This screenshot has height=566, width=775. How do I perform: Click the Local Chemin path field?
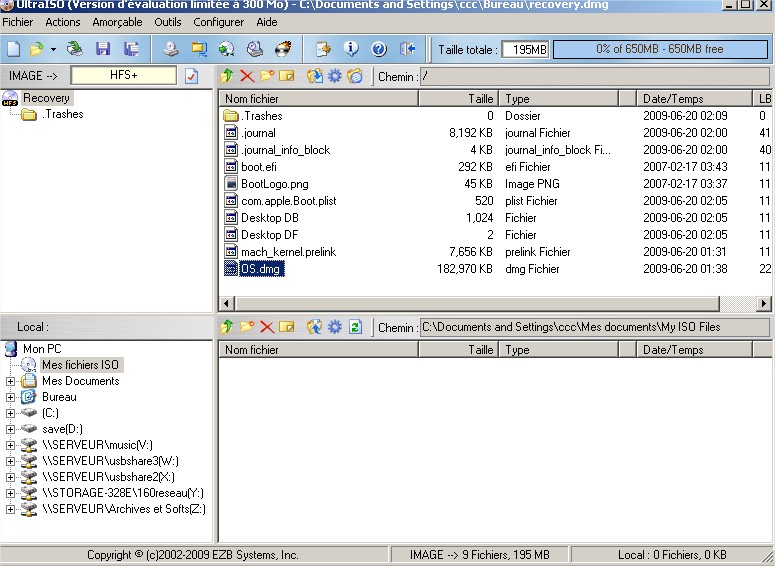pyautogui.click(x=595, y=327)
